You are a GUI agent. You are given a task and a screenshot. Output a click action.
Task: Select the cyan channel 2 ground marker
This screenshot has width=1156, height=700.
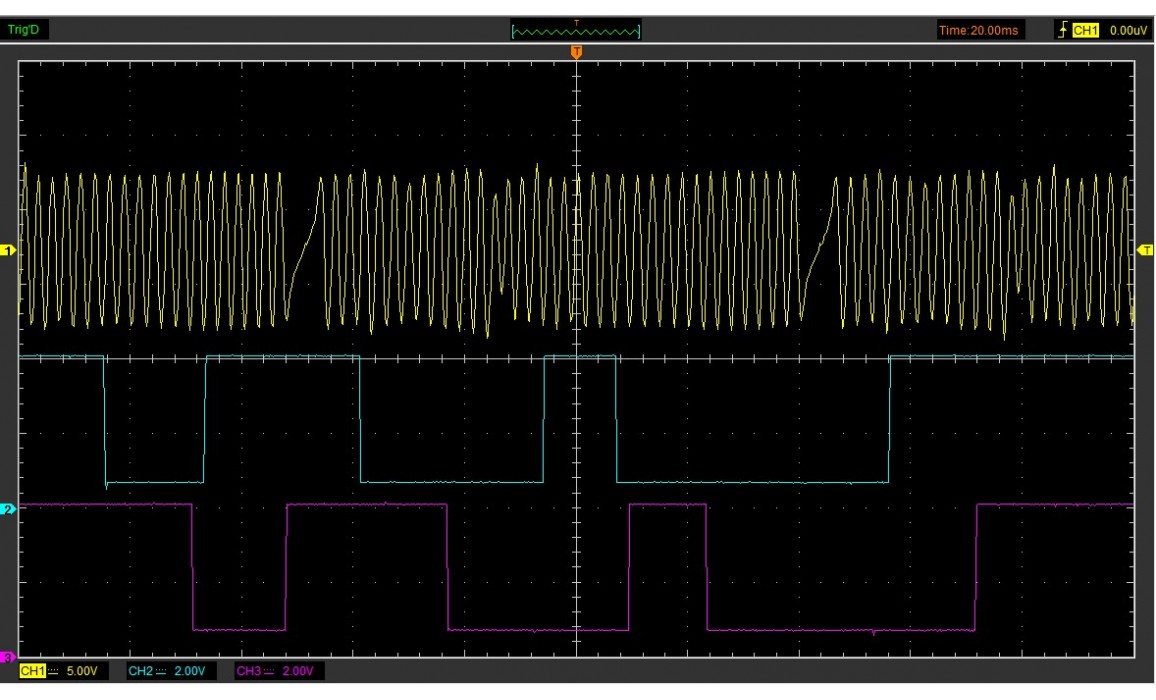tap(9, 509)
